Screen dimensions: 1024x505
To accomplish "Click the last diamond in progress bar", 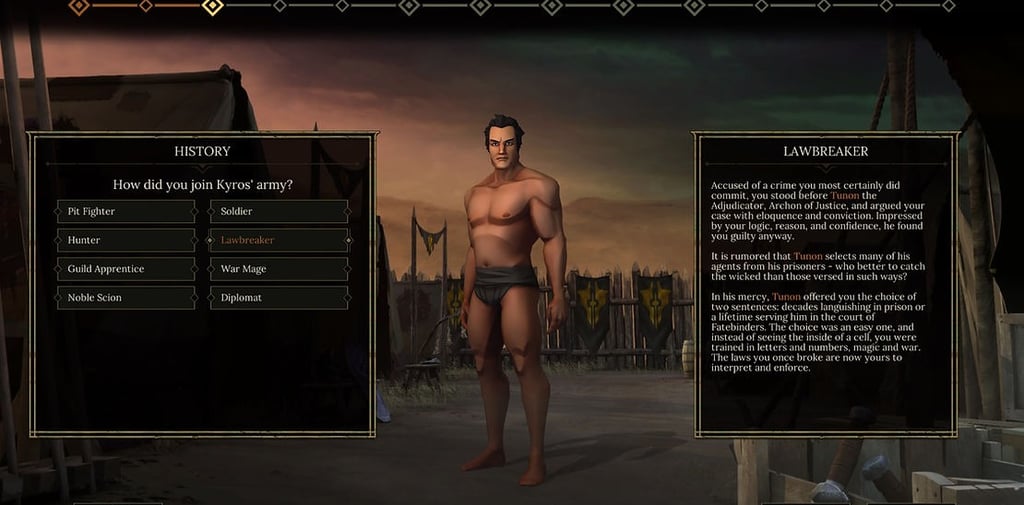I will [948, 6].
